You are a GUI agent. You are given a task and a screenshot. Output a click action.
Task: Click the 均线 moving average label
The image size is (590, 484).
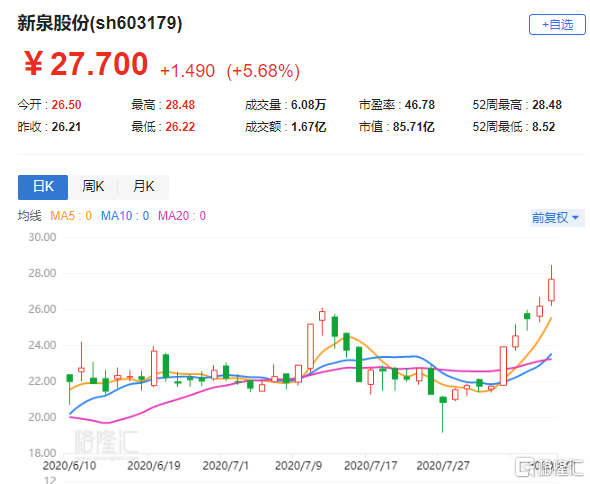(29, 216)
